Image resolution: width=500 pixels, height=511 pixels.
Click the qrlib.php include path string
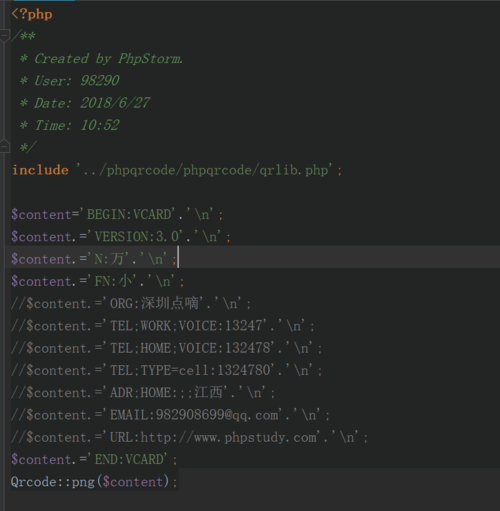204,170
